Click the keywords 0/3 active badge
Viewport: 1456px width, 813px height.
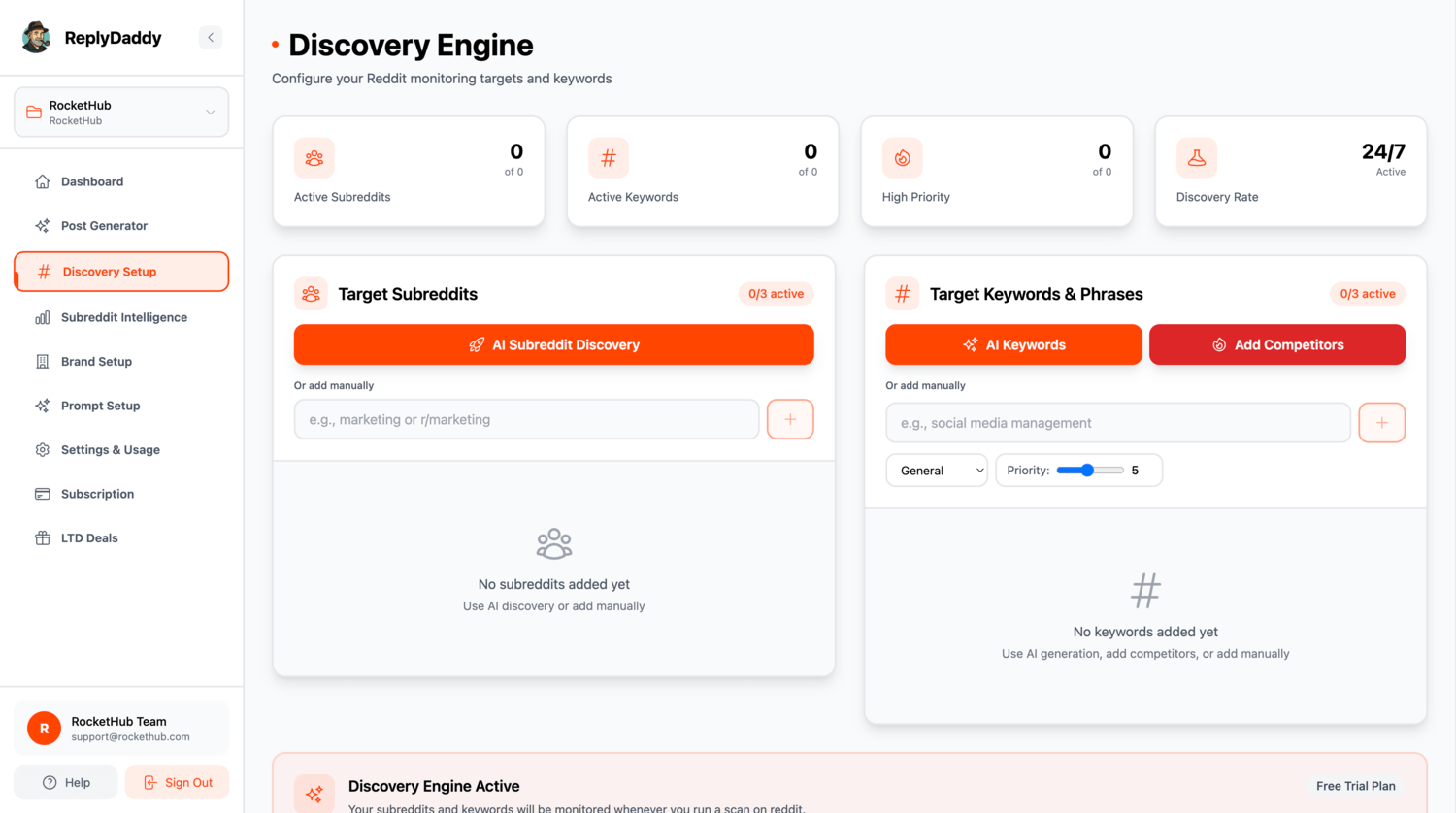pos(1368,294)
